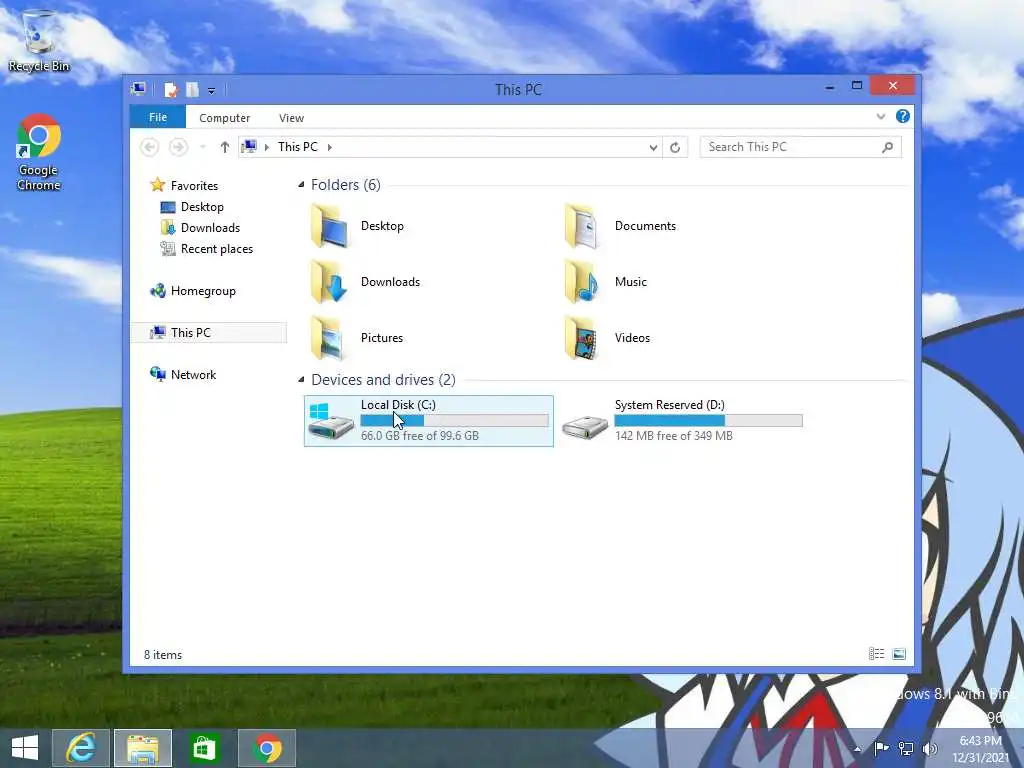Click the '142 MB free of 349 MB' text
The image size is (1024, 768).
(674, 436)
